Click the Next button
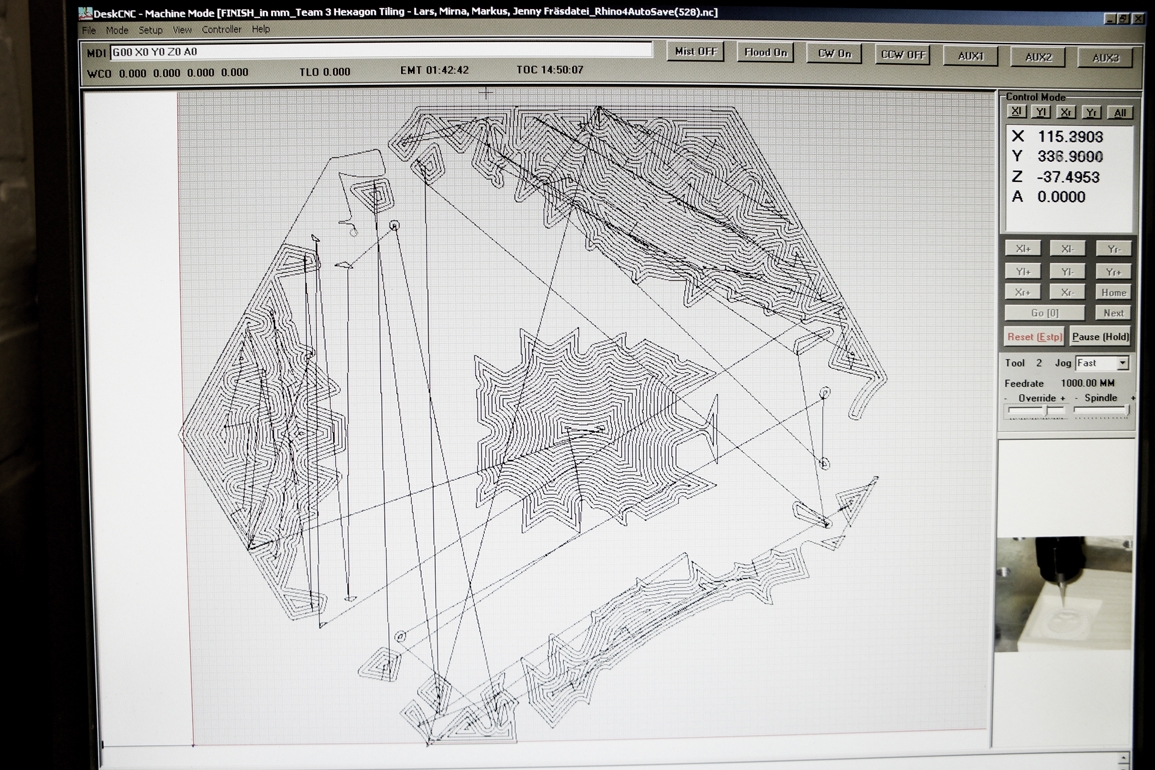Viewport: 1155px width, 770px height. tap(1113, 312)
